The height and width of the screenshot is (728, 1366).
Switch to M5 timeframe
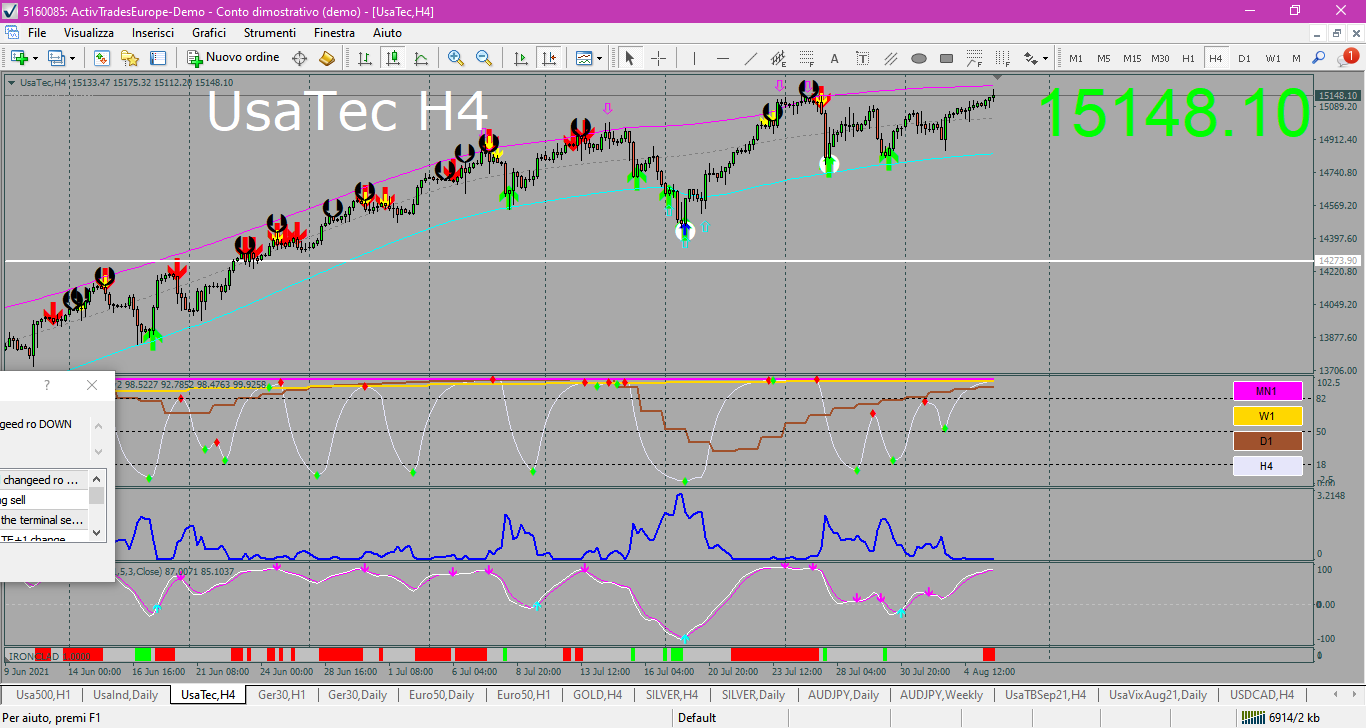[x=1104, y=58]
